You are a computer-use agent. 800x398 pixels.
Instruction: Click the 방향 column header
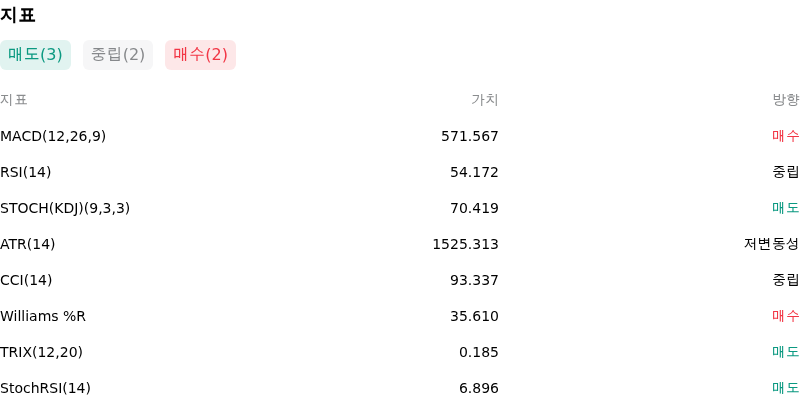pyautogui.click(x=786, y=100)
